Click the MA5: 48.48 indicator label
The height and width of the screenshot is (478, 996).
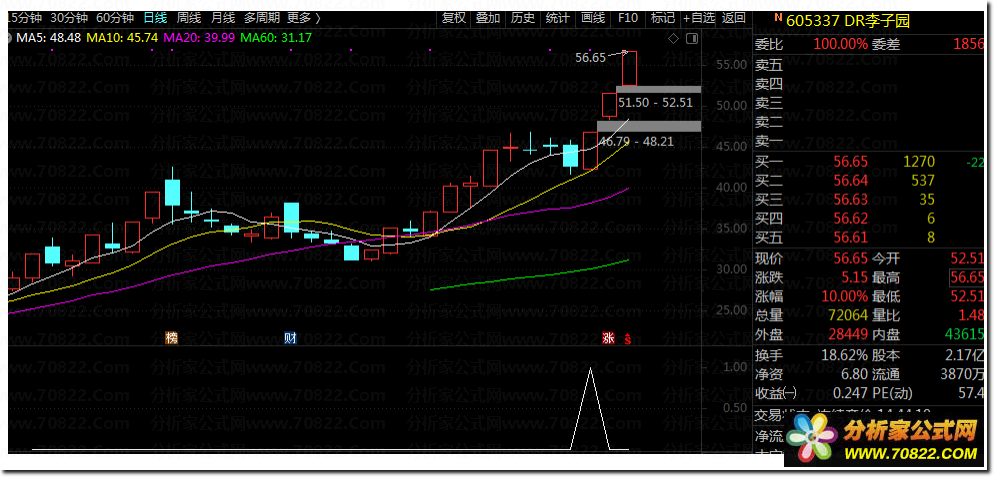pyautogui.click(x=48, y=37)
